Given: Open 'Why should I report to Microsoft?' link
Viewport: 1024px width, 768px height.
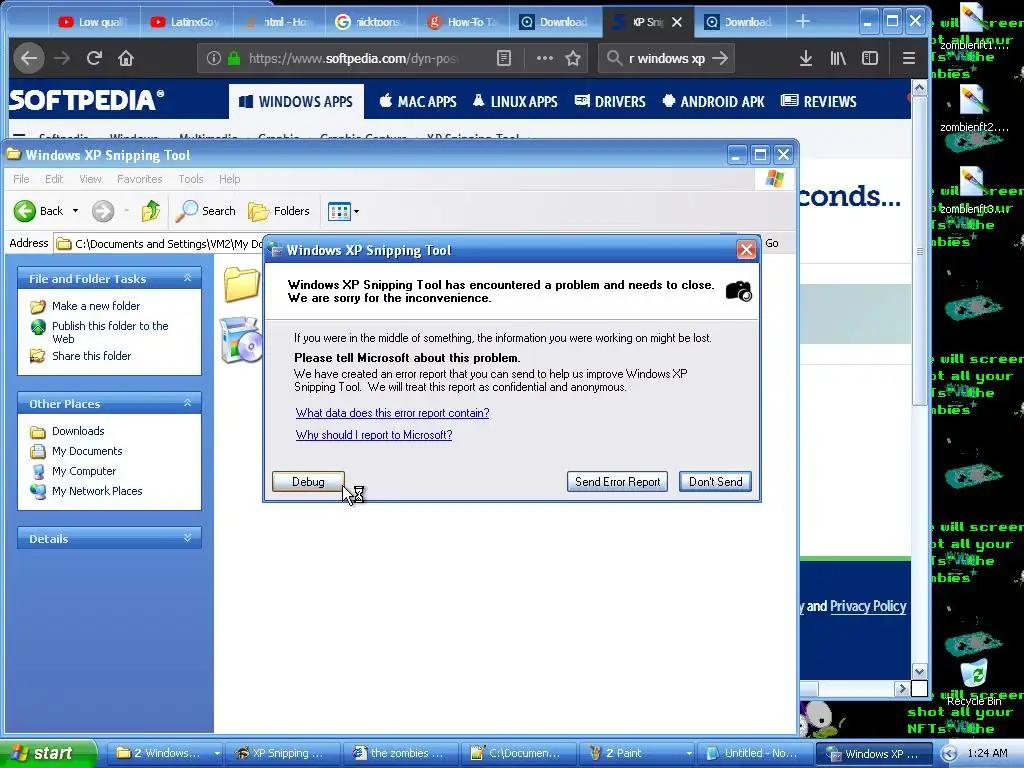Looking at the screenshot, I should [x=374, y=435].
